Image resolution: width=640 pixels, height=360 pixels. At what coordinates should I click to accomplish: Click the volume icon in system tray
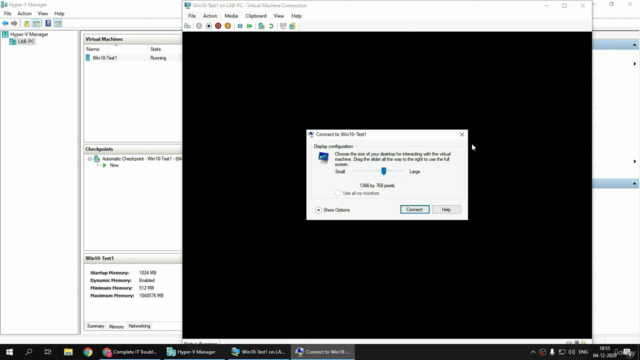click(571, 352)
